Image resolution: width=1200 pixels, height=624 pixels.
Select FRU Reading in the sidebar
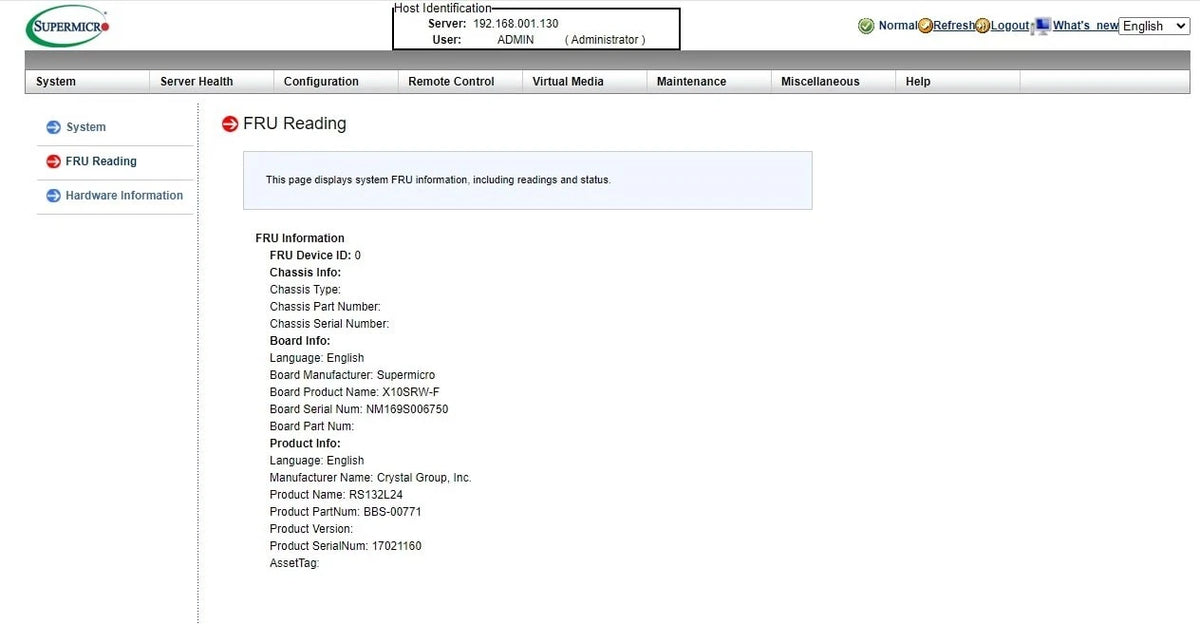pos(101,161)
